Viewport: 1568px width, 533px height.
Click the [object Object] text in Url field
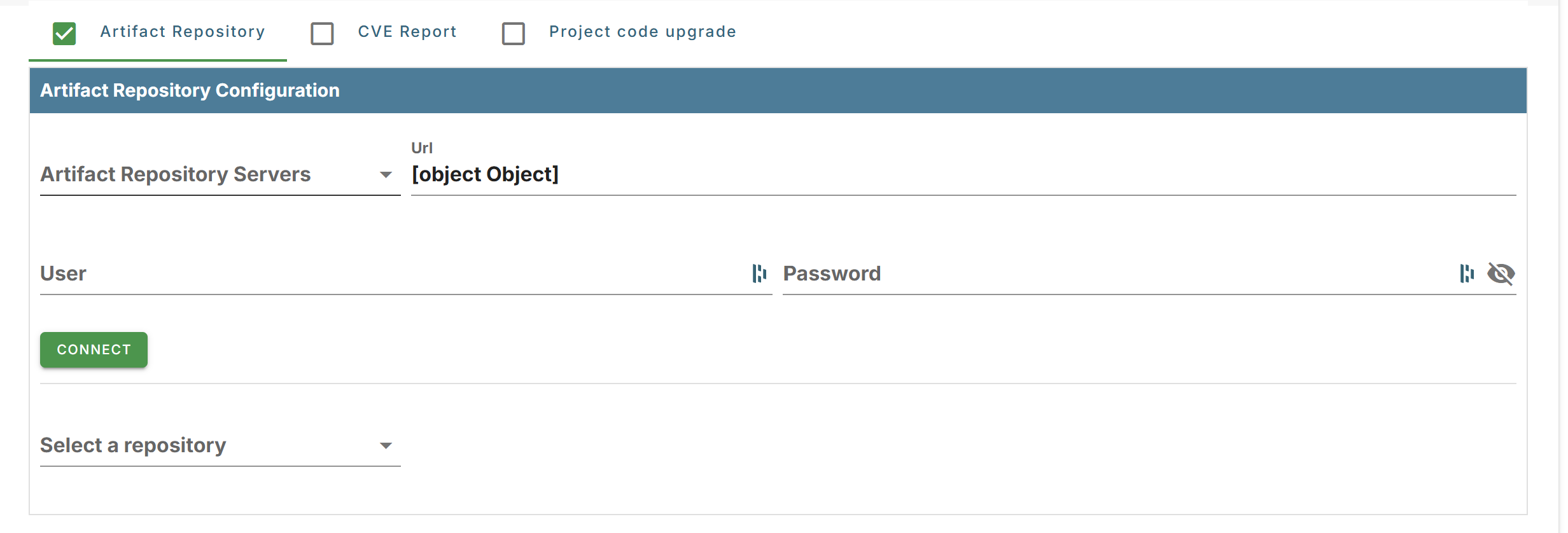point(485,174)
